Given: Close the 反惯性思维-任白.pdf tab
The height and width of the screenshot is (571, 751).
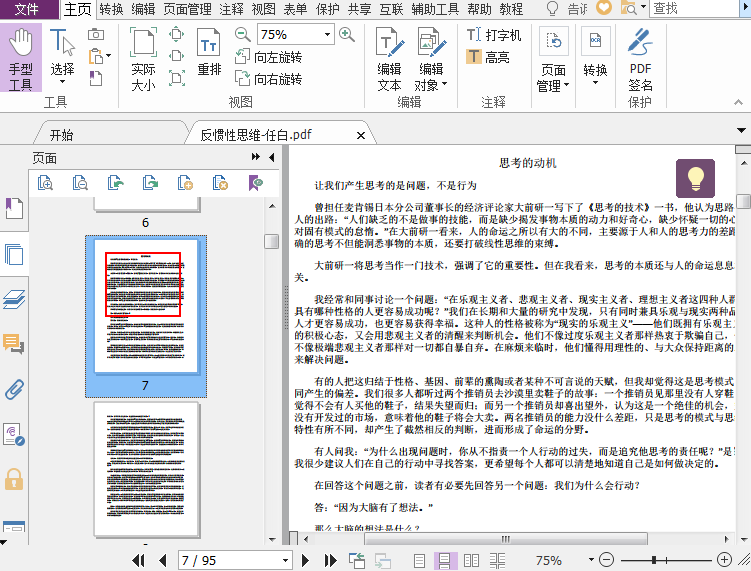Looking at the screenshot, I should [361, 136].
